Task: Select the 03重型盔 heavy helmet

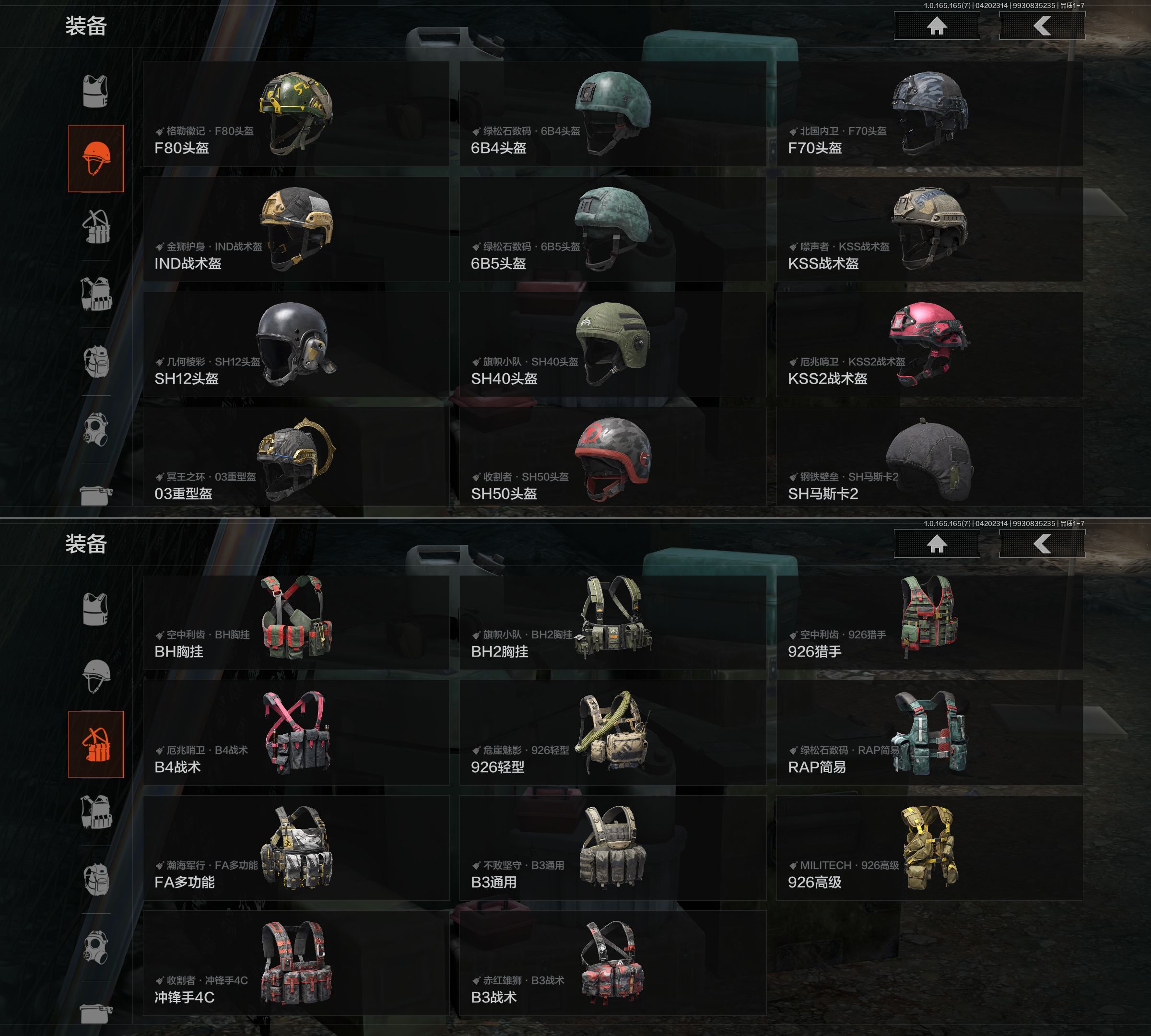Action: (296, 457)
